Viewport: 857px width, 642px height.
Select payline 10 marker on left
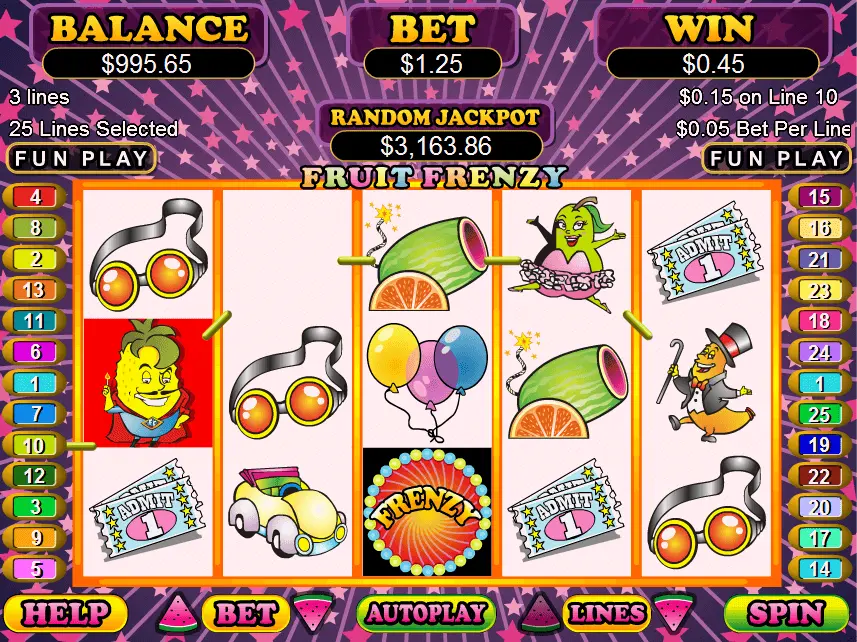[x=34, y=445]
